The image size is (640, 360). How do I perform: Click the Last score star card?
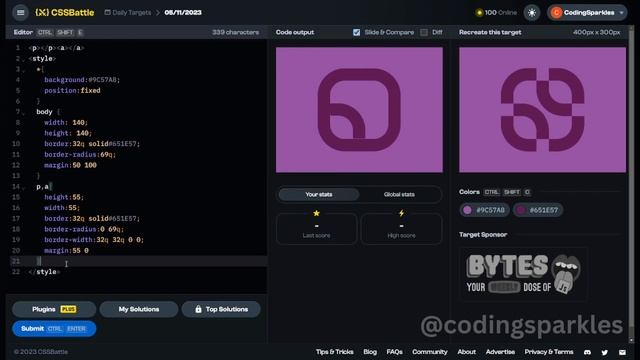coord(317,229)
